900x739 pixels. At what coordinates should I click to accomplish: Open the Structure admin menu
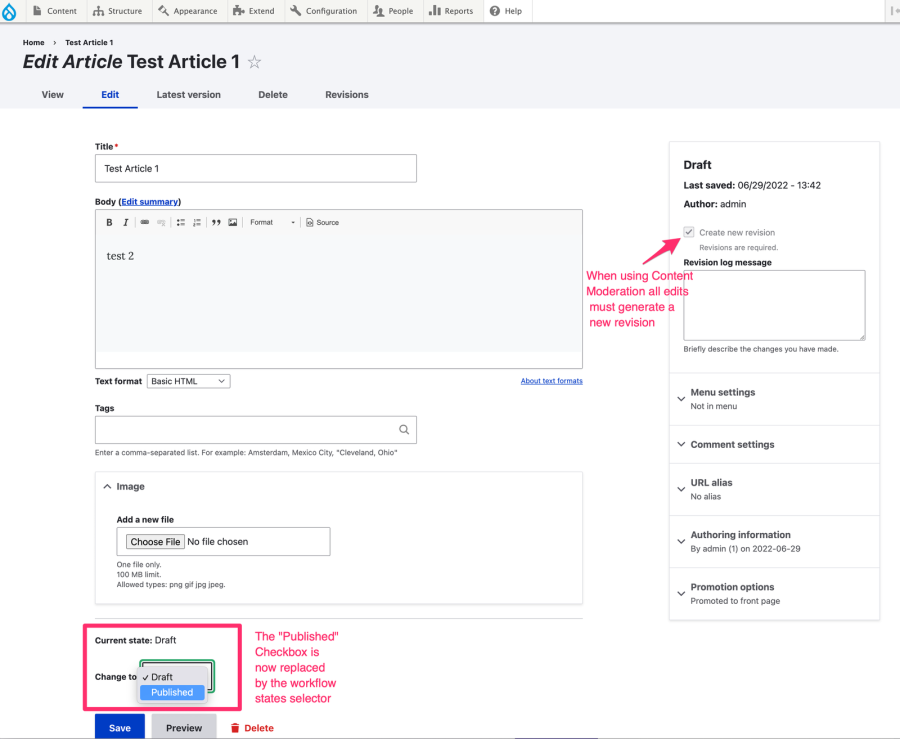coord(118,11)
